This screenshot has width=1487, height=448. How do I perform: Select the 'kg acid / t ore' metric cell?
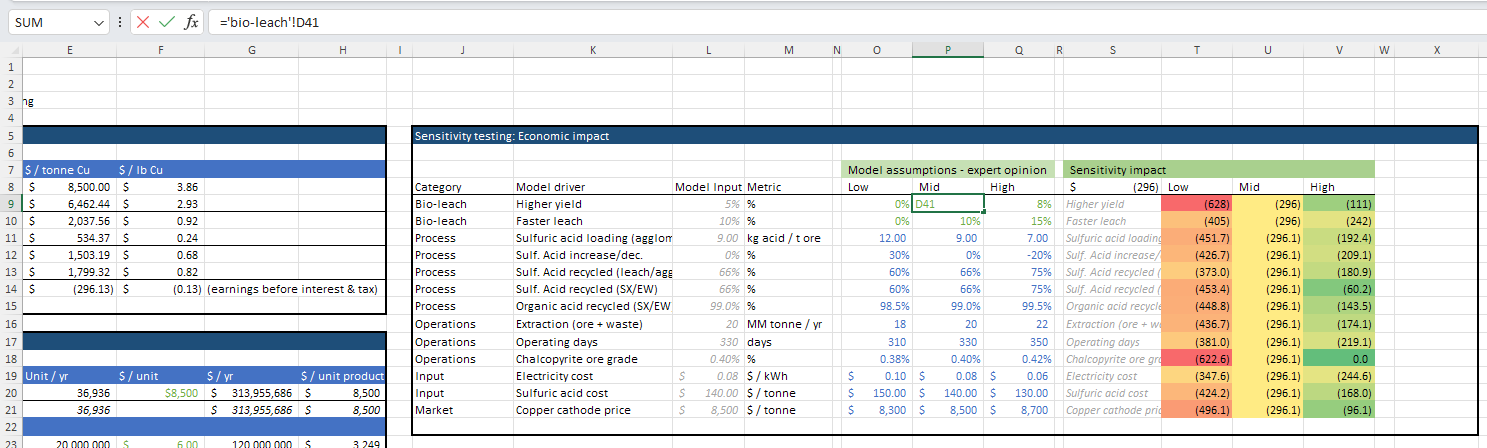click(788, 238)
